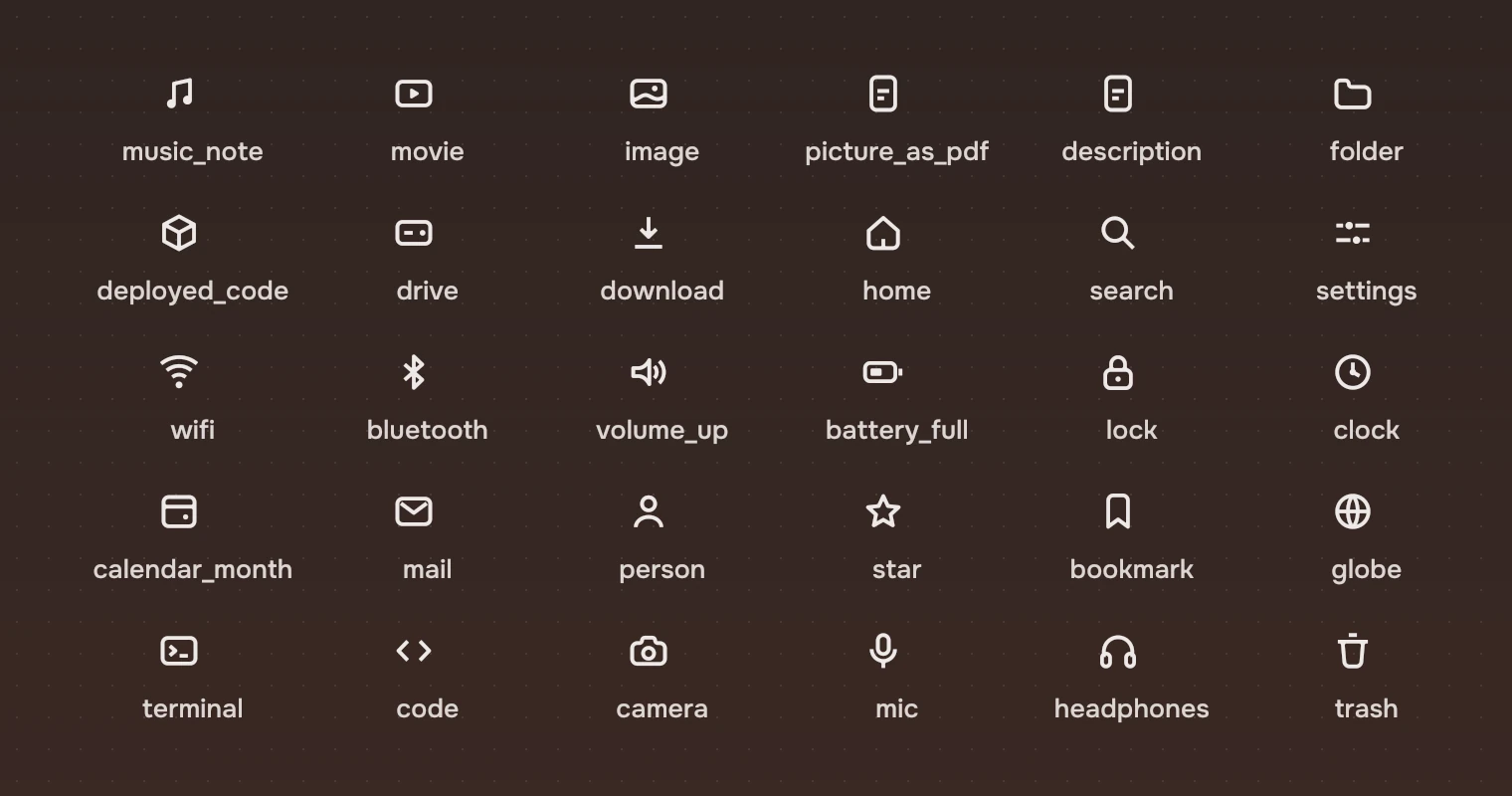Viewport: 1512px width, 796px height.
Task: Click the bookmark icon
Action: (x=1118, y=511)
